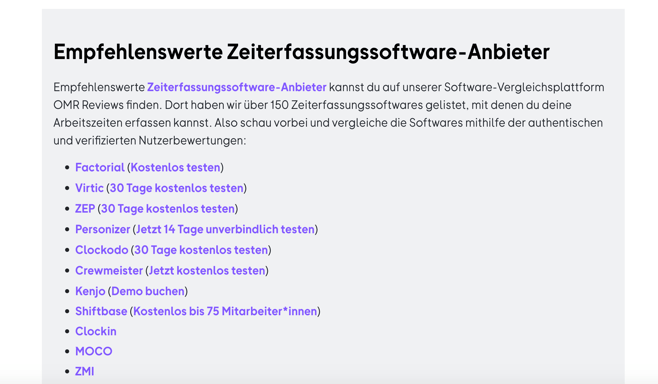
Task: Open the MOCO link
Action: (94, 351)
